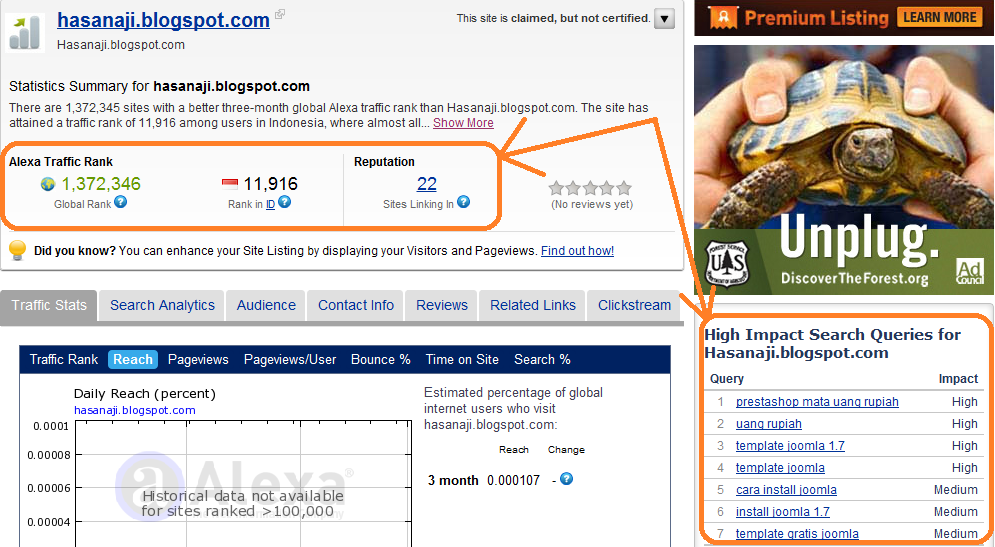
Task: Open the prestashop mata uang rupiah query
Action: pyautogui.click(x=817, y=402)
